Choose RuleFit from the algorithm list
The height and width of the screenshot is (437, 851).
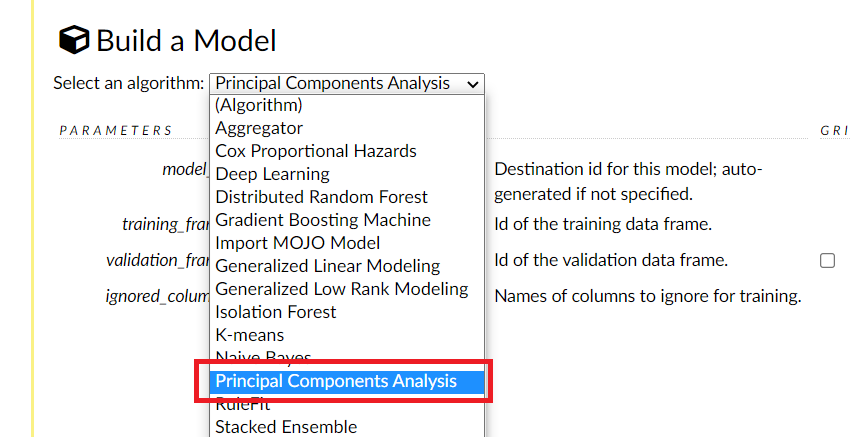tap(243, 405)
